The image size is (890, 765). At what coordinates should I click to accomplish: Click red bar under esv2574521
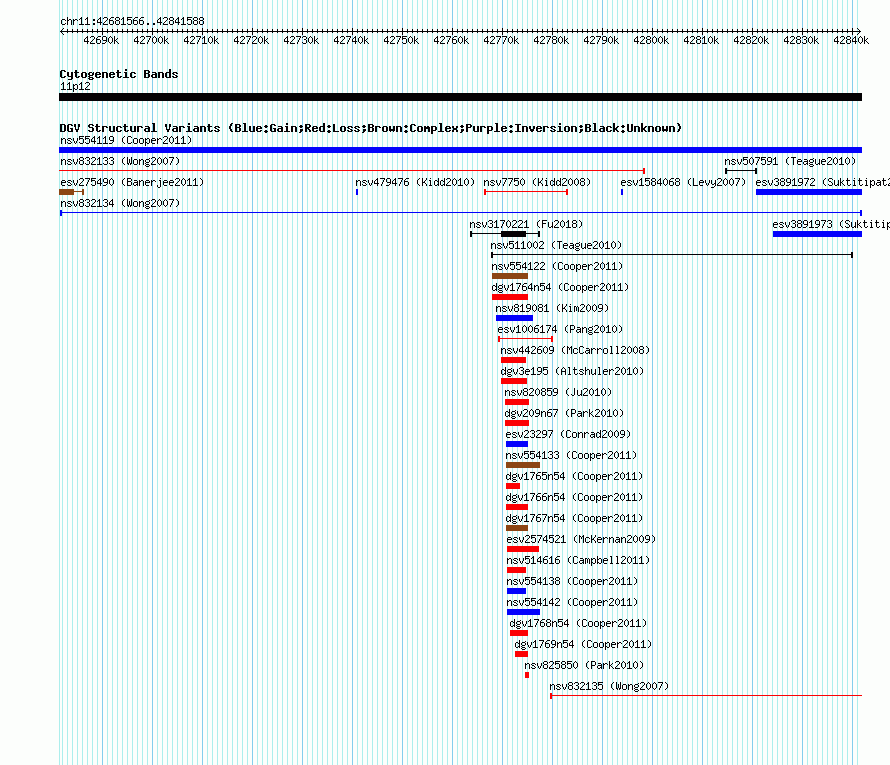(x=523, y=549)
